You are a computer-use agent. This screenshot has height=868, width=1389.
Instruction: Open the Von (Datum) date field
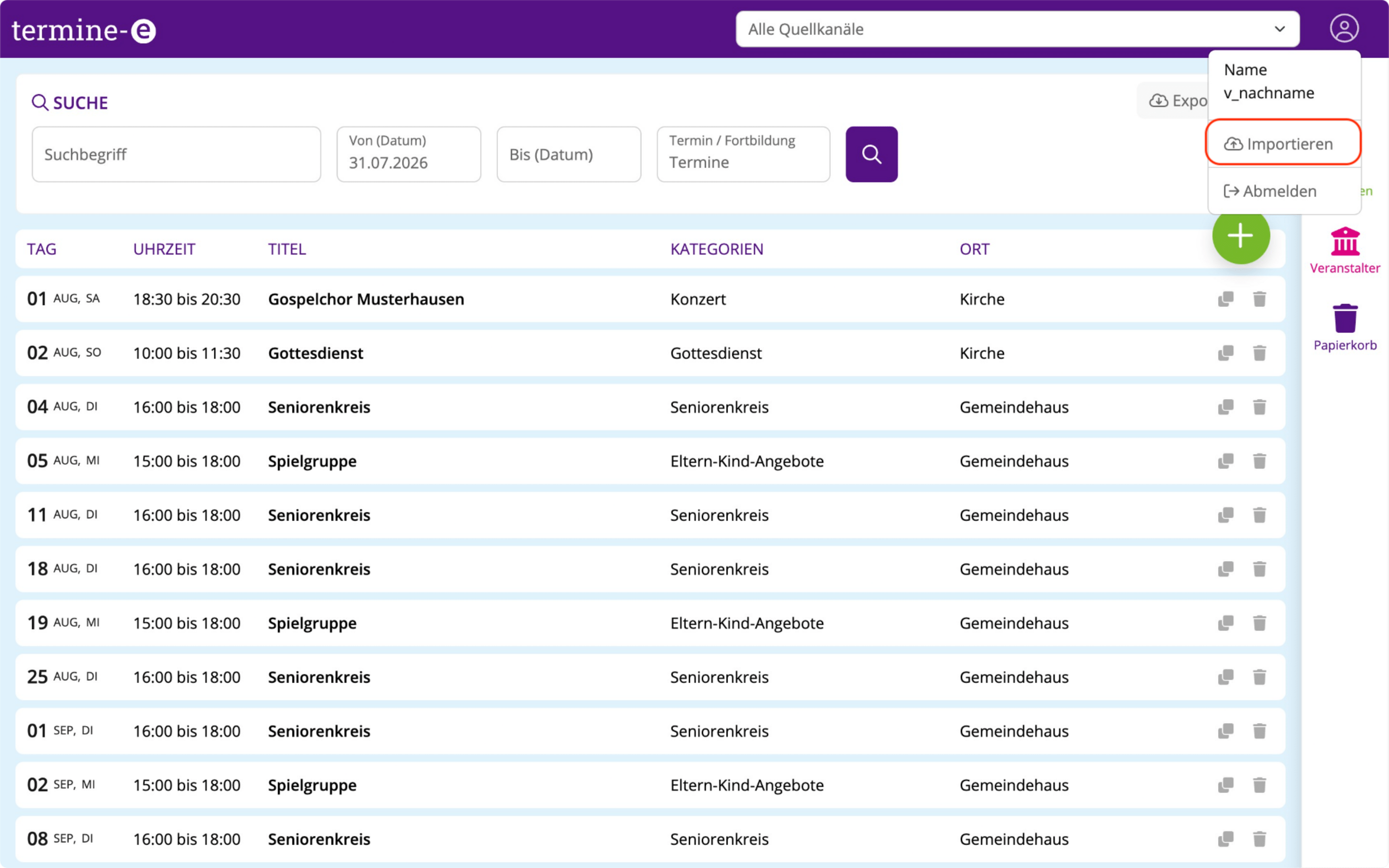pos(408,154)
